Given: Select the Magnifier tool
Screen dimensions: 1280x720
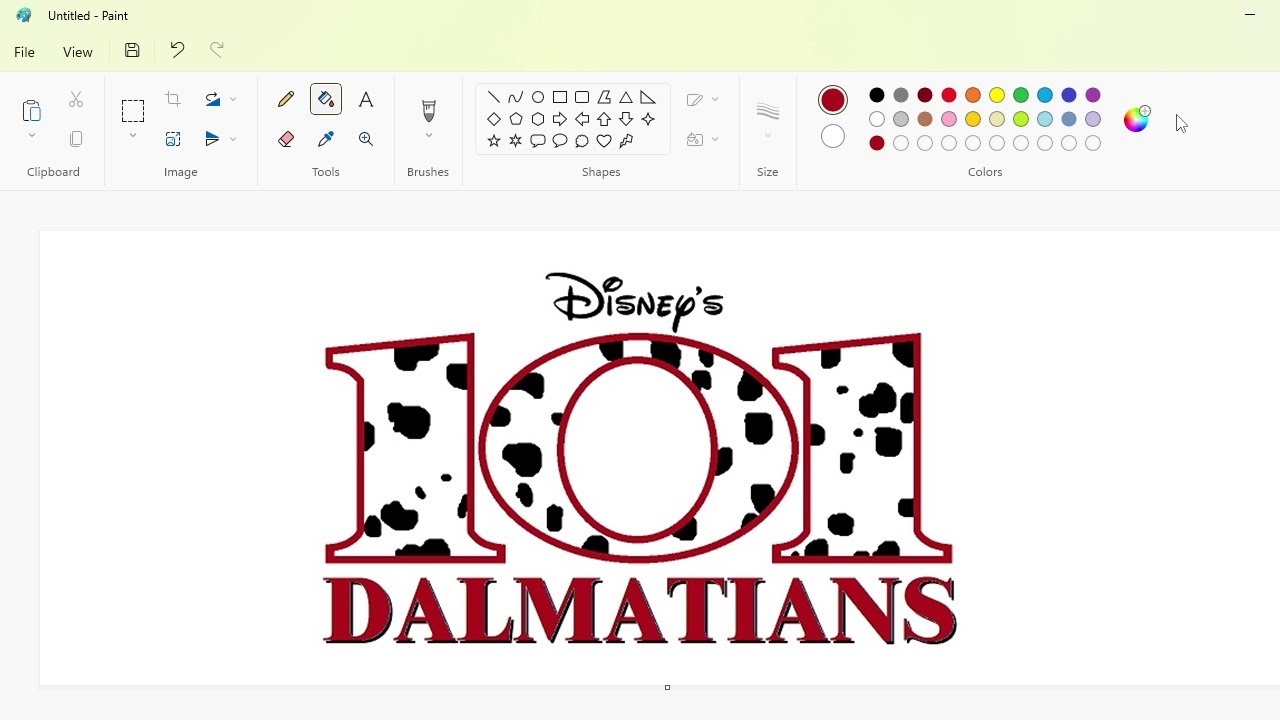Looking at the screenshot, I should click(x=366, y=139).
